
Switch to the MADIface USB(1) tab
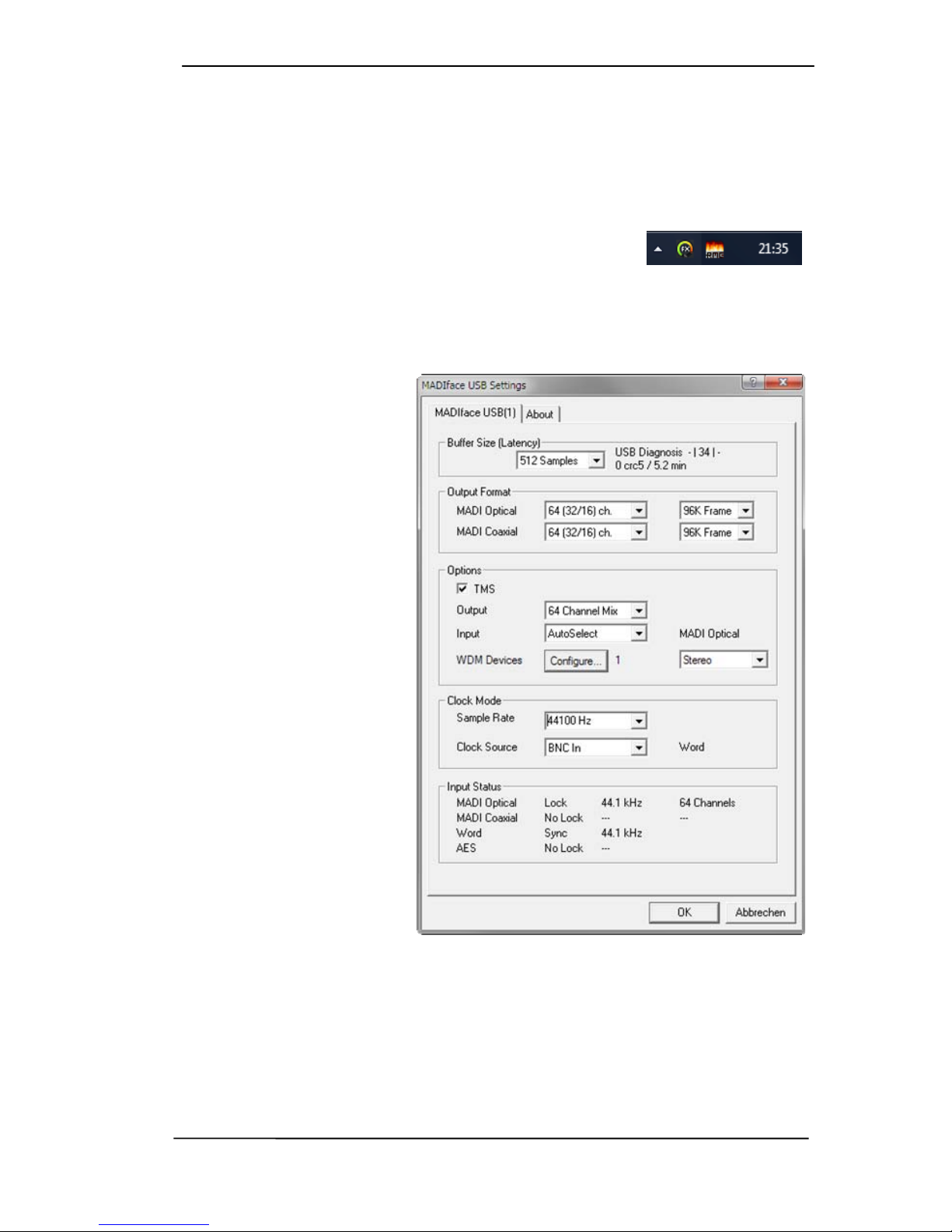(x=475, y=413)
